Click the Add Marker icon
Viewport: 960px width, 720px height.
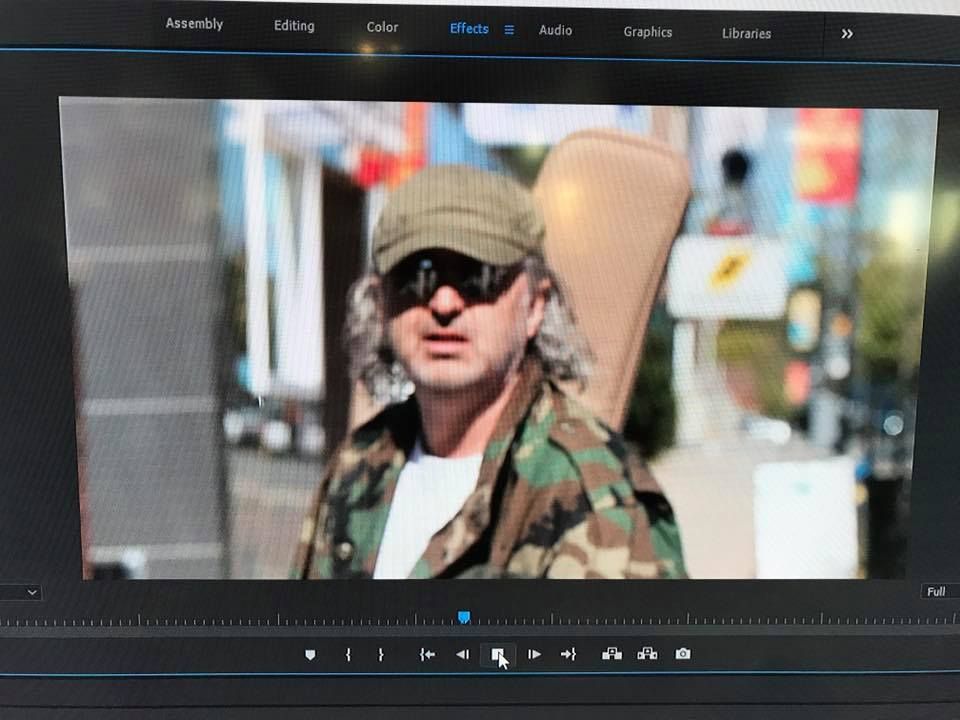(x=310, y=655)
